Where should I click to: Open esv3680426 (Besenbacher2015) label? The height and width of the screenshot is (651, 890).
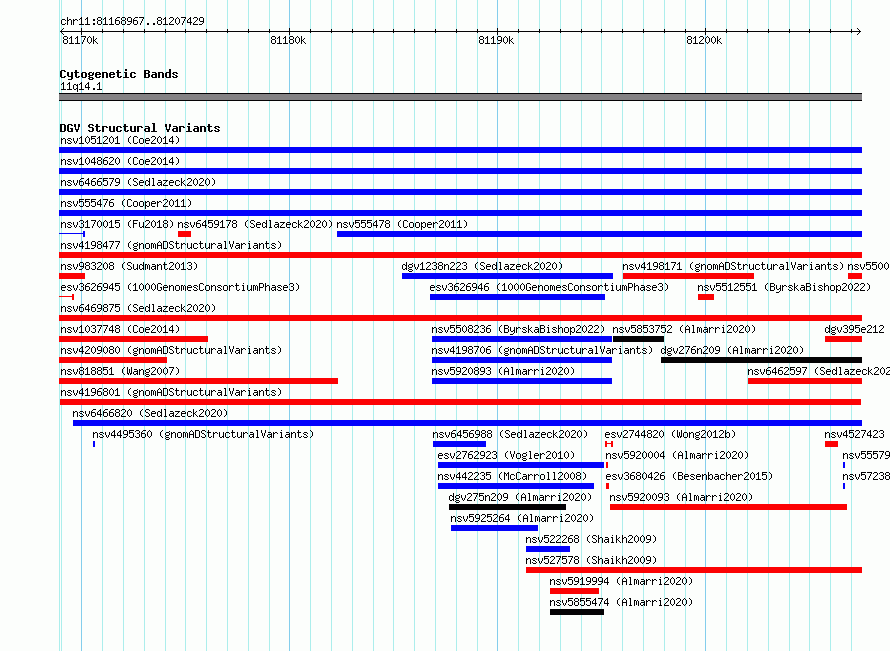[x=689, y=476]
